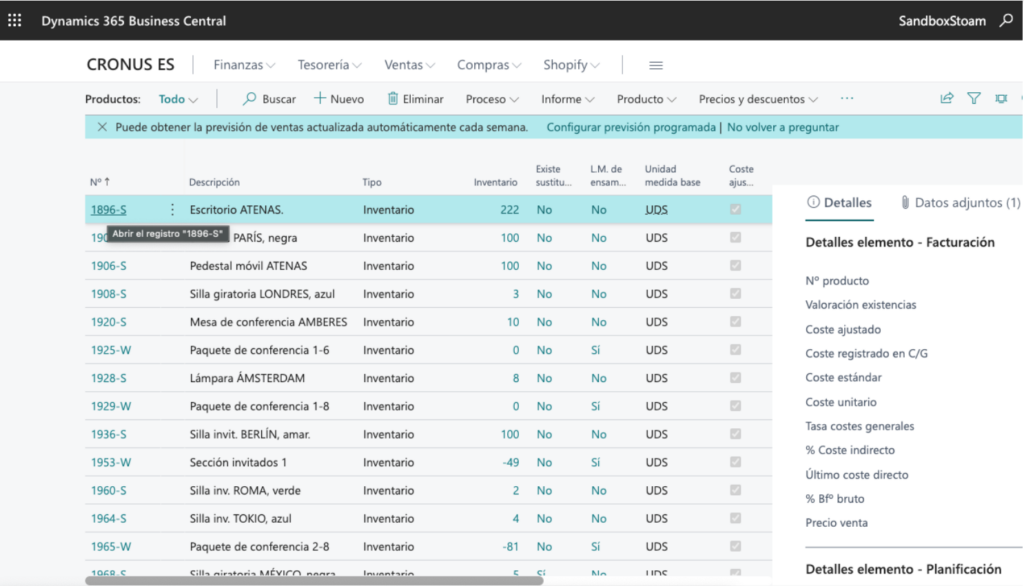Sort by the Nº column header

tap(100, 182)
